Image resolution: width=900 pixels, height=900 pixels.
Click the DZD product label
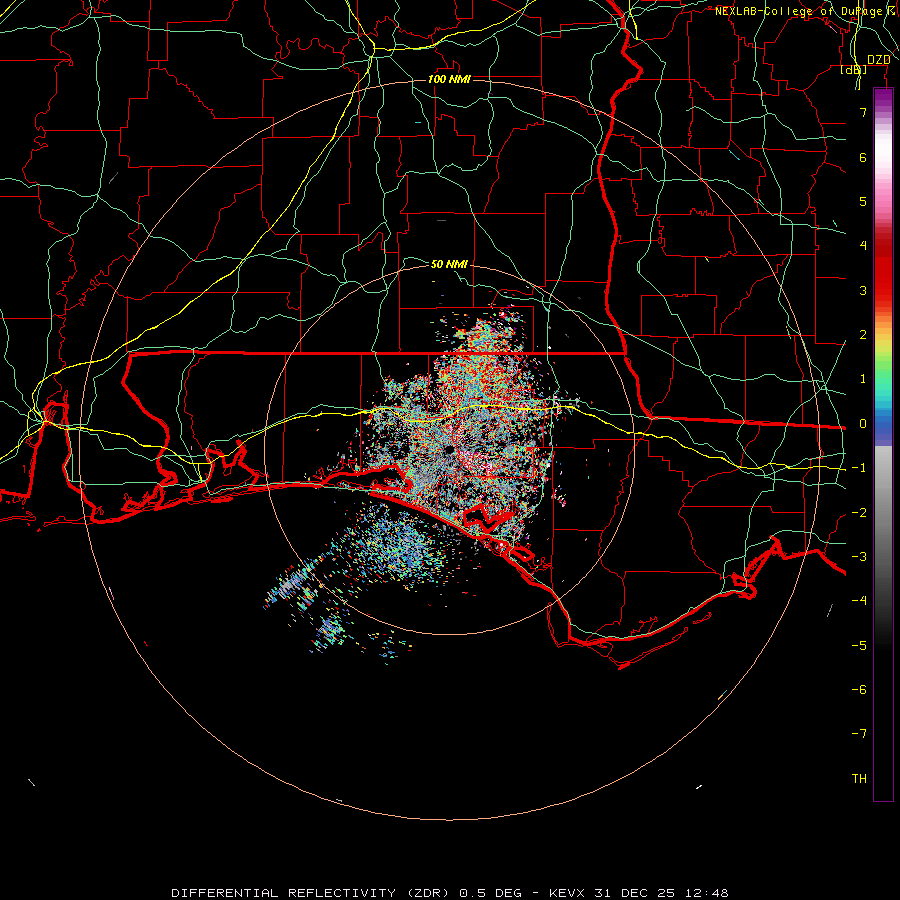878,60
